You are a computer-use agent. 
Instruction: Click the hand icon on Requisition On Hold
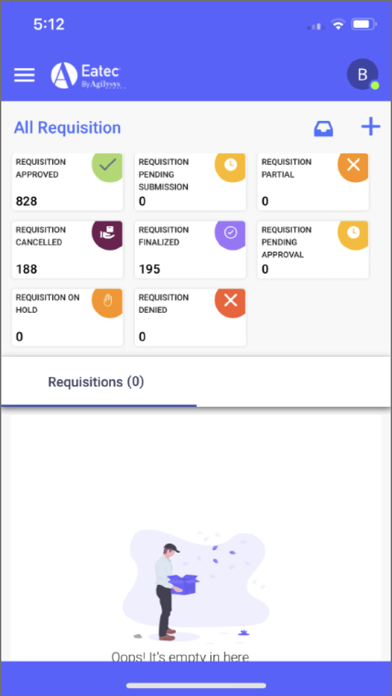[107, 302]
